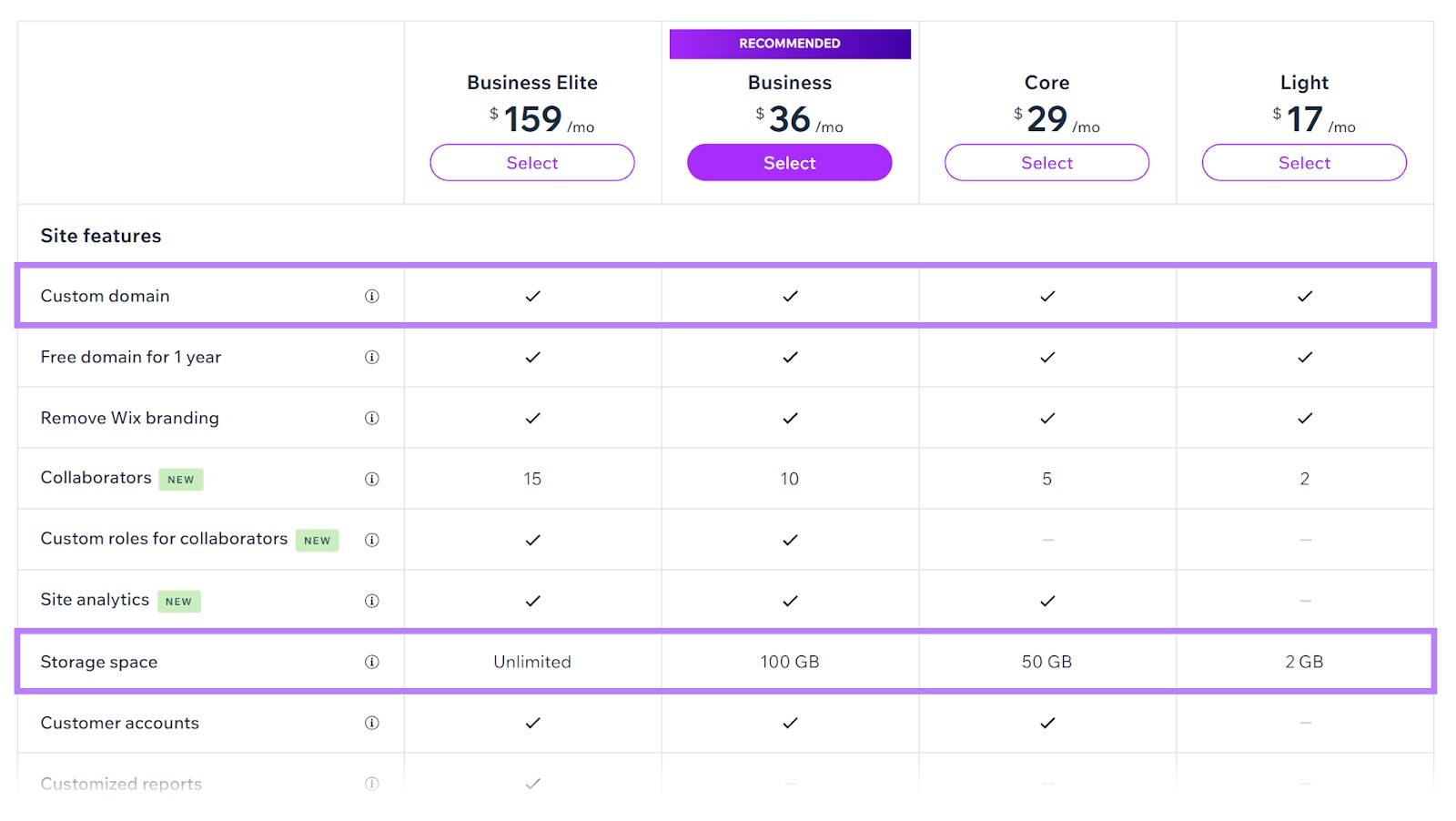Click the RECOMMENDED banner above Business
This screenshot has height=821, width=1456.
[x=789, y=43]
